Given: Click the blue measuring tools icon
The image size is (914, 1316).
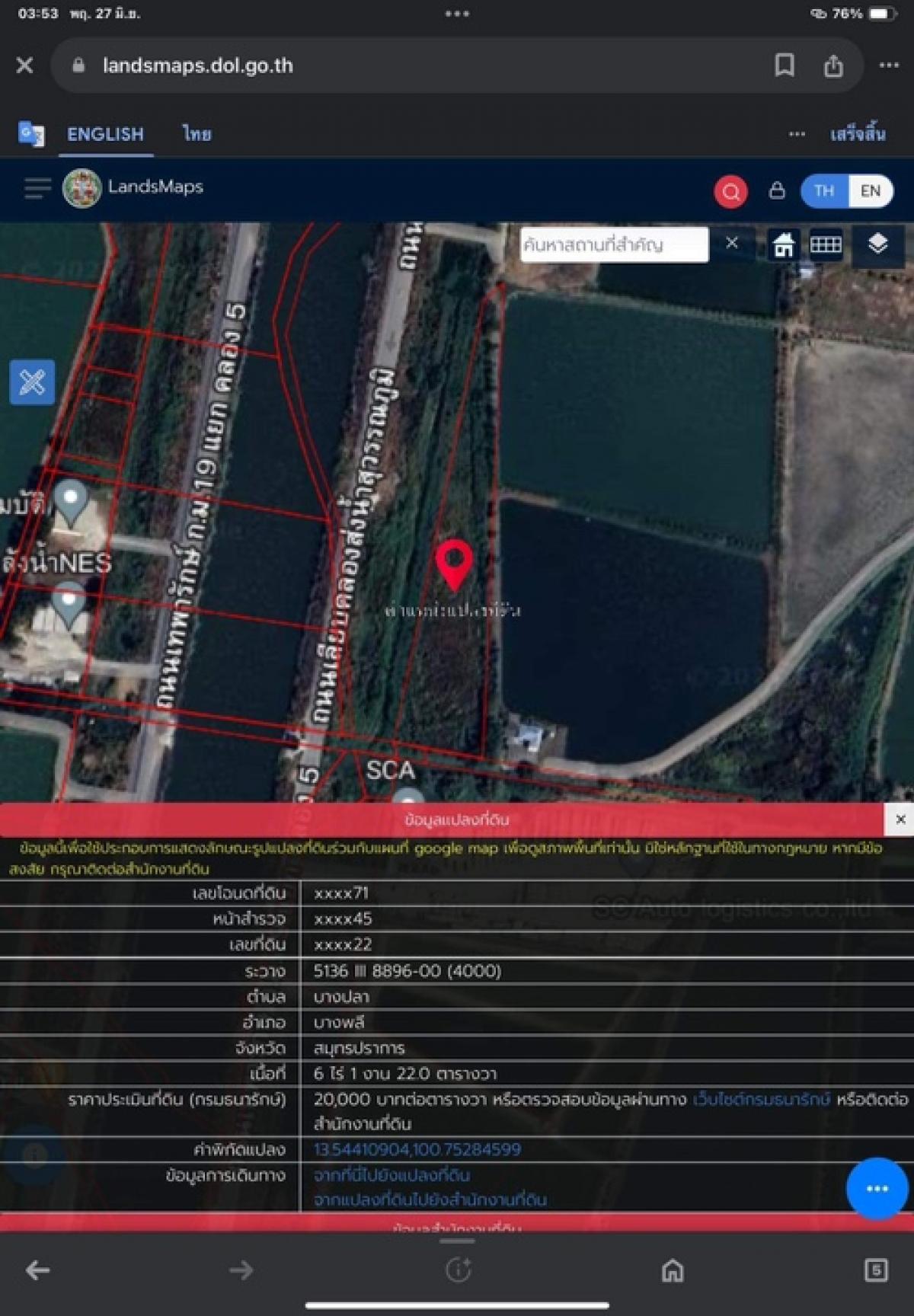Looking at the screenshot, I should (x=32, y=382).
